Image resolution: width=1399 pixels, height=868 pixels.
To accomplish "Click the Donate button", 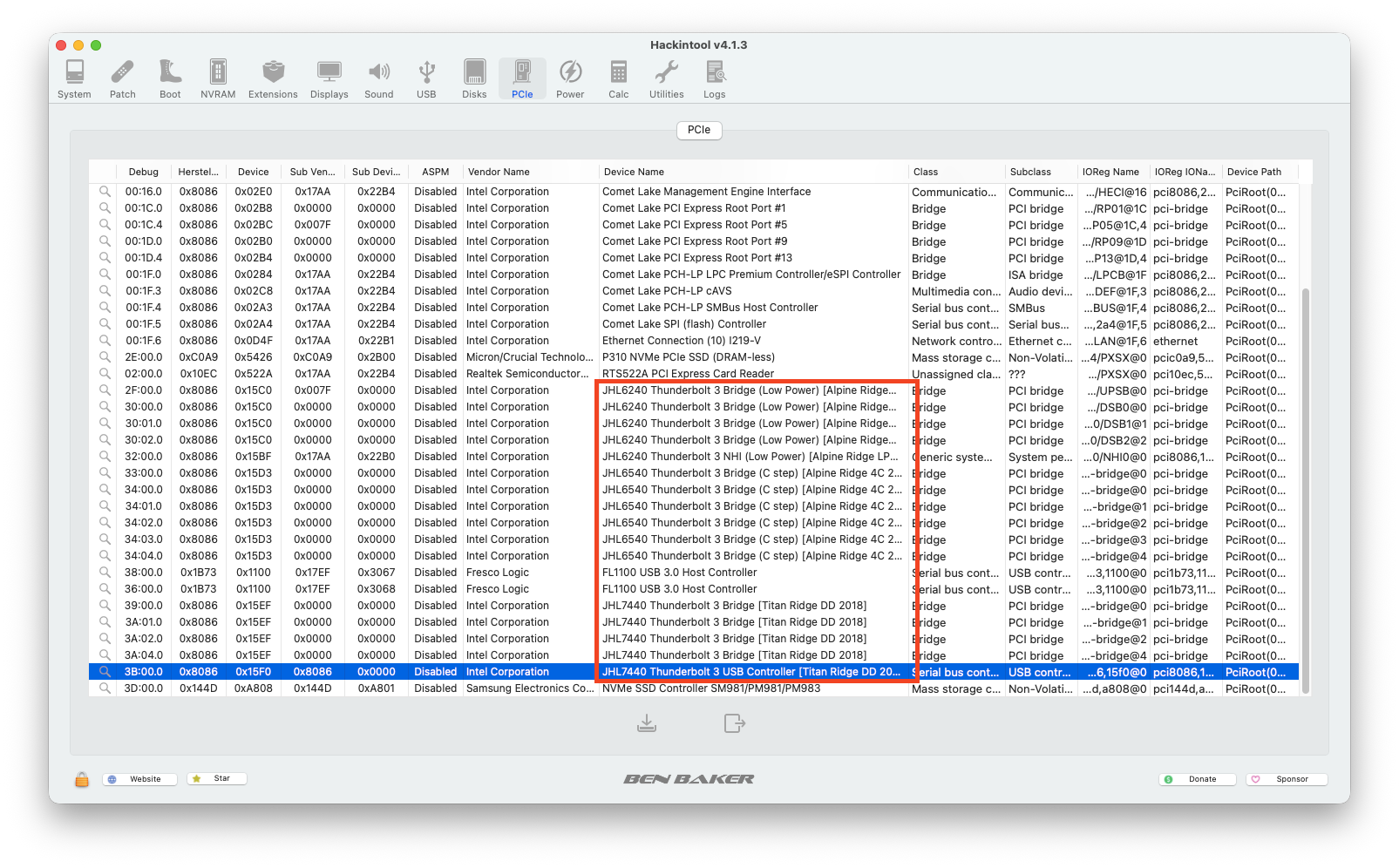I will (x=1197, y=779).
